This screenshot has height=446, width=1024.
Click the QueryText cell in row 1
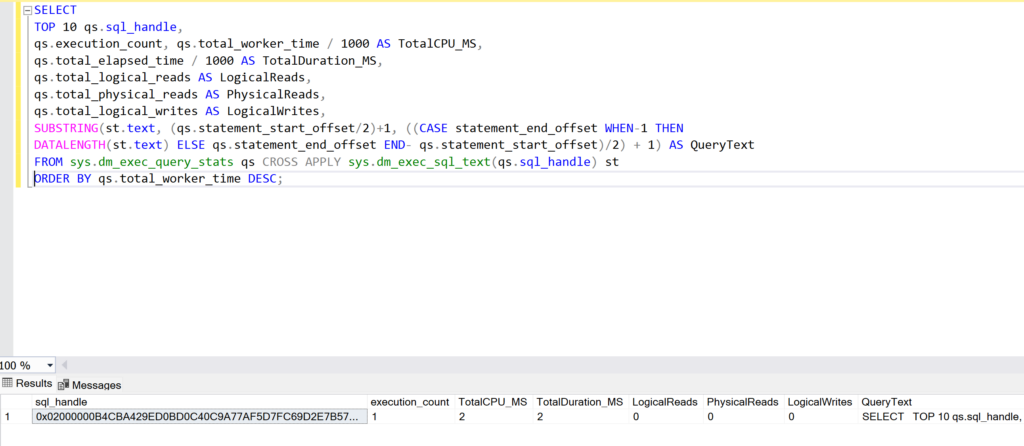[940, 417]
